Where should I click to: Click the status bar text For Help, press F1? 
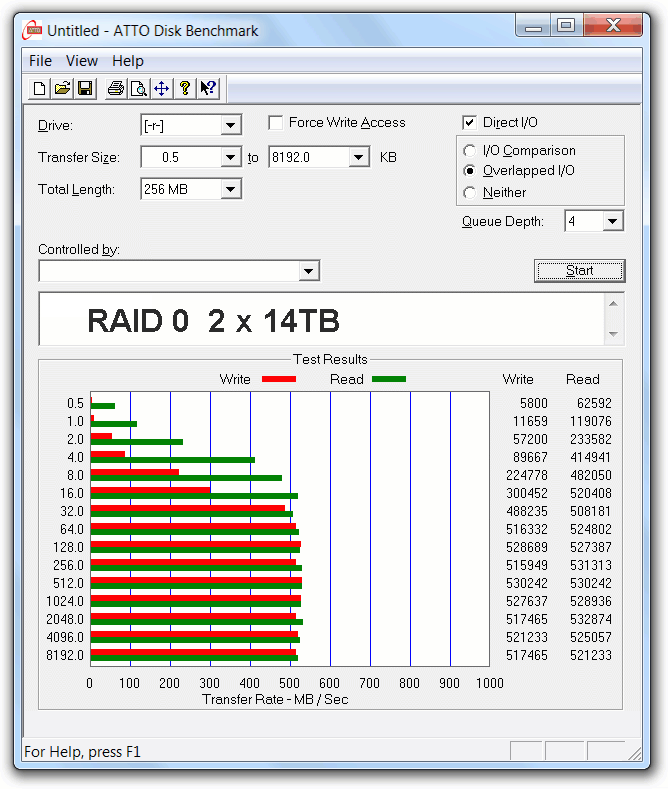82,752
